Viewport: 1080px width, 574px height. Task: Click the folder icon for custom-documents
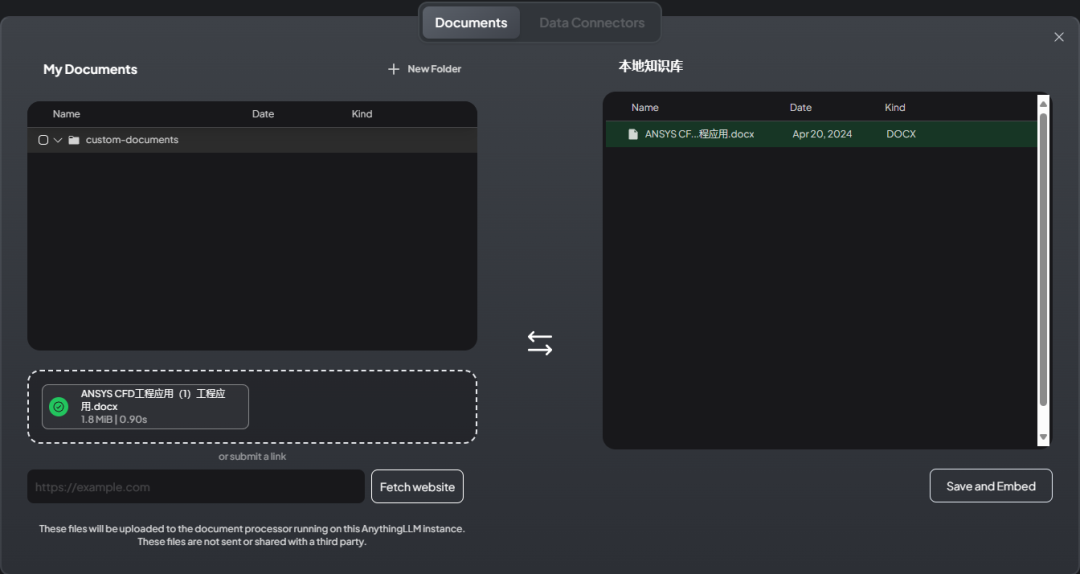point(74,140)
